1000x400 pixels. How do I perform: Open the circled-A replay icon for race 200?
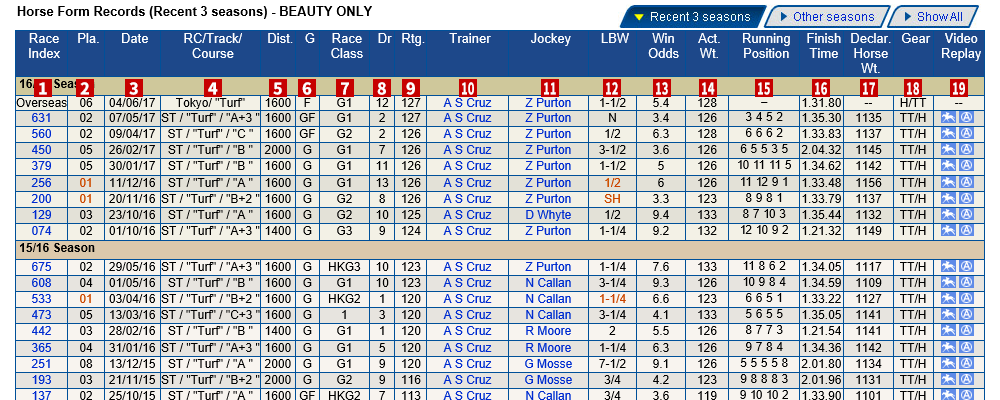point(967,198)
